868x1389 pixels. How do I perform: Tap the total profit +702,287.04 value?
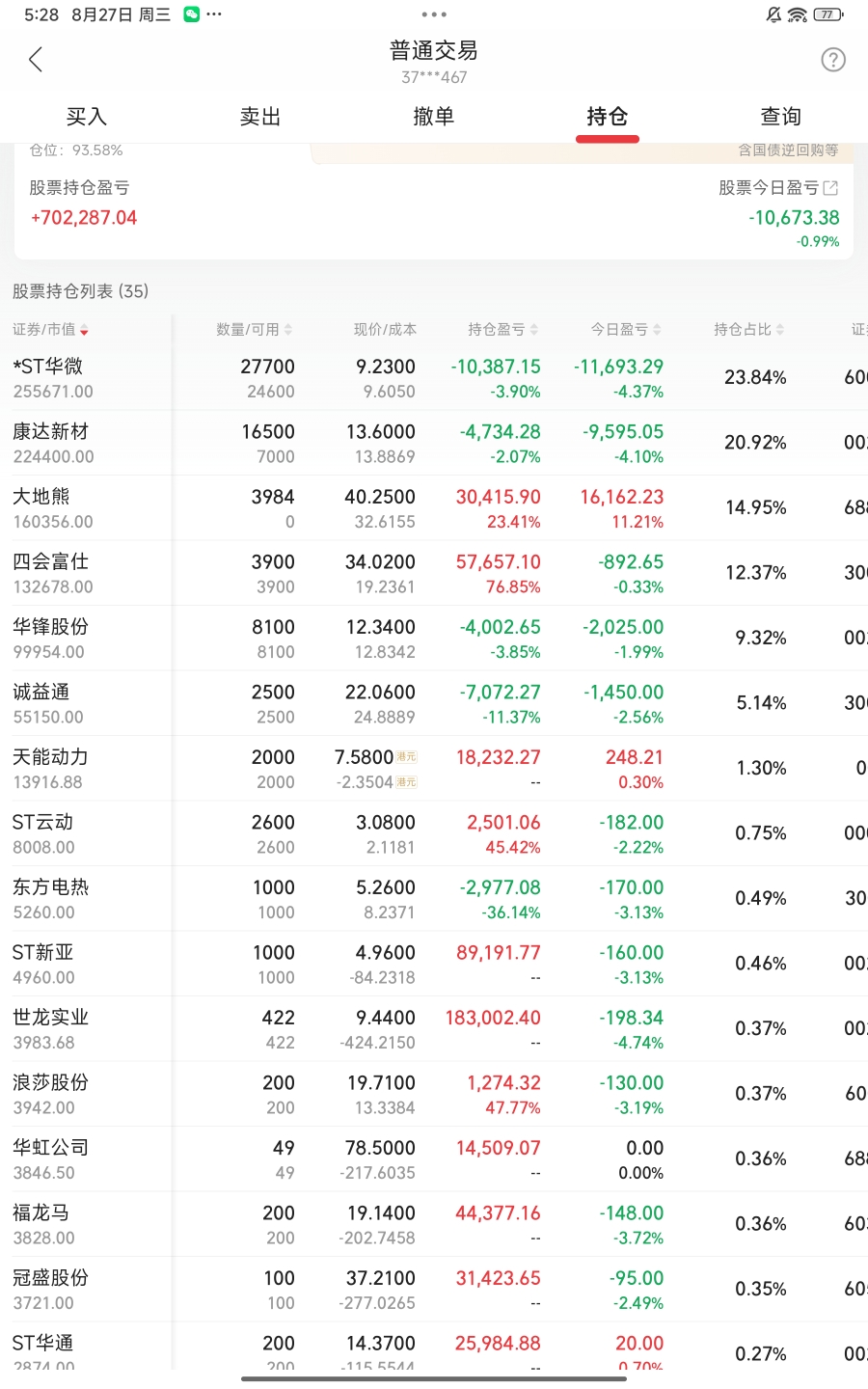pos(84,218)
